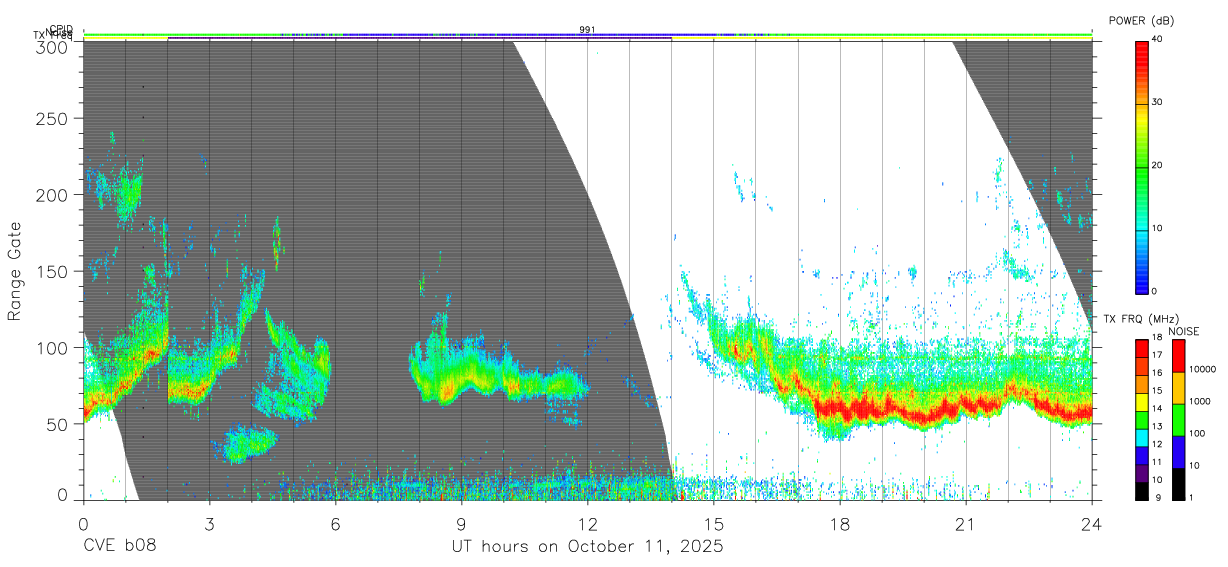Click the 17 label on TX FRQ legend
1228x567 pixels.
pyautogui.click(x=1155, y=355)
